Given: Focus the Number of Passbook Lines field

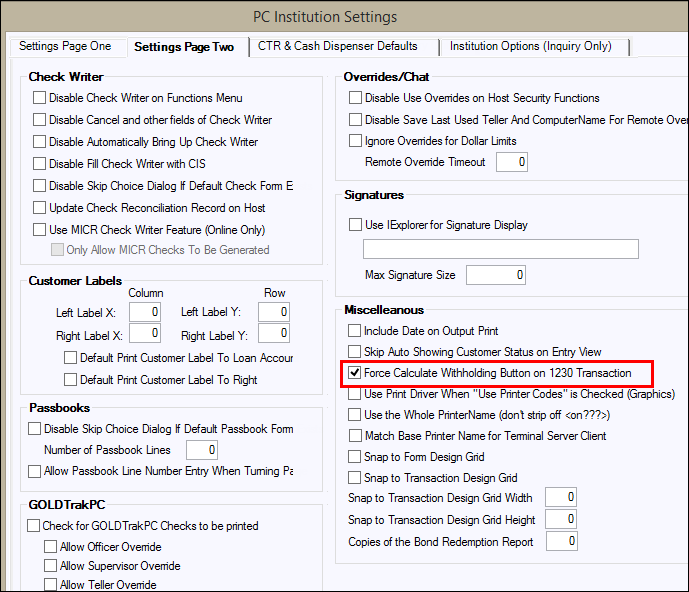Looking at the screenshot, I should click(202, 450).
